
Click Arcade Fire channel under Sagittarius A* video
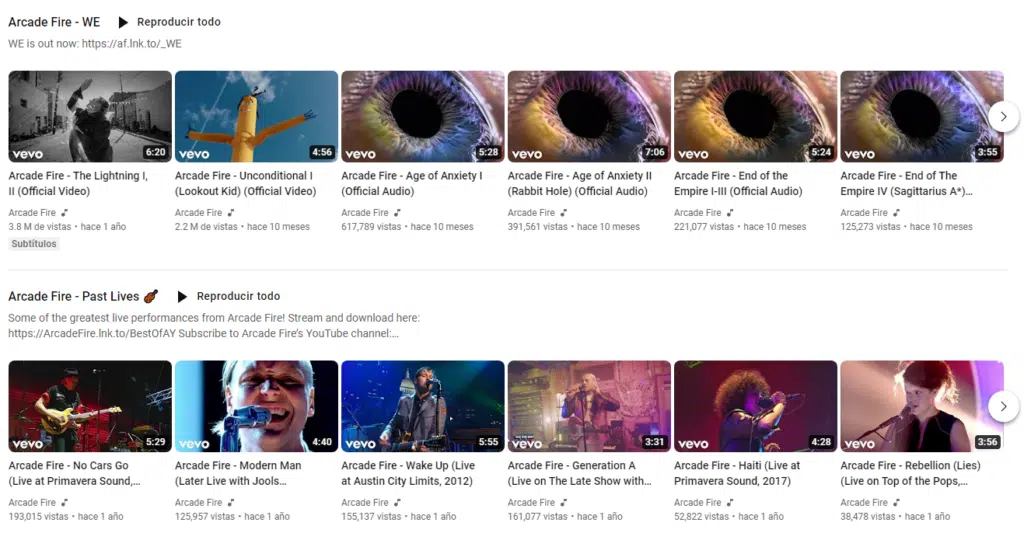tap(865, 213)
